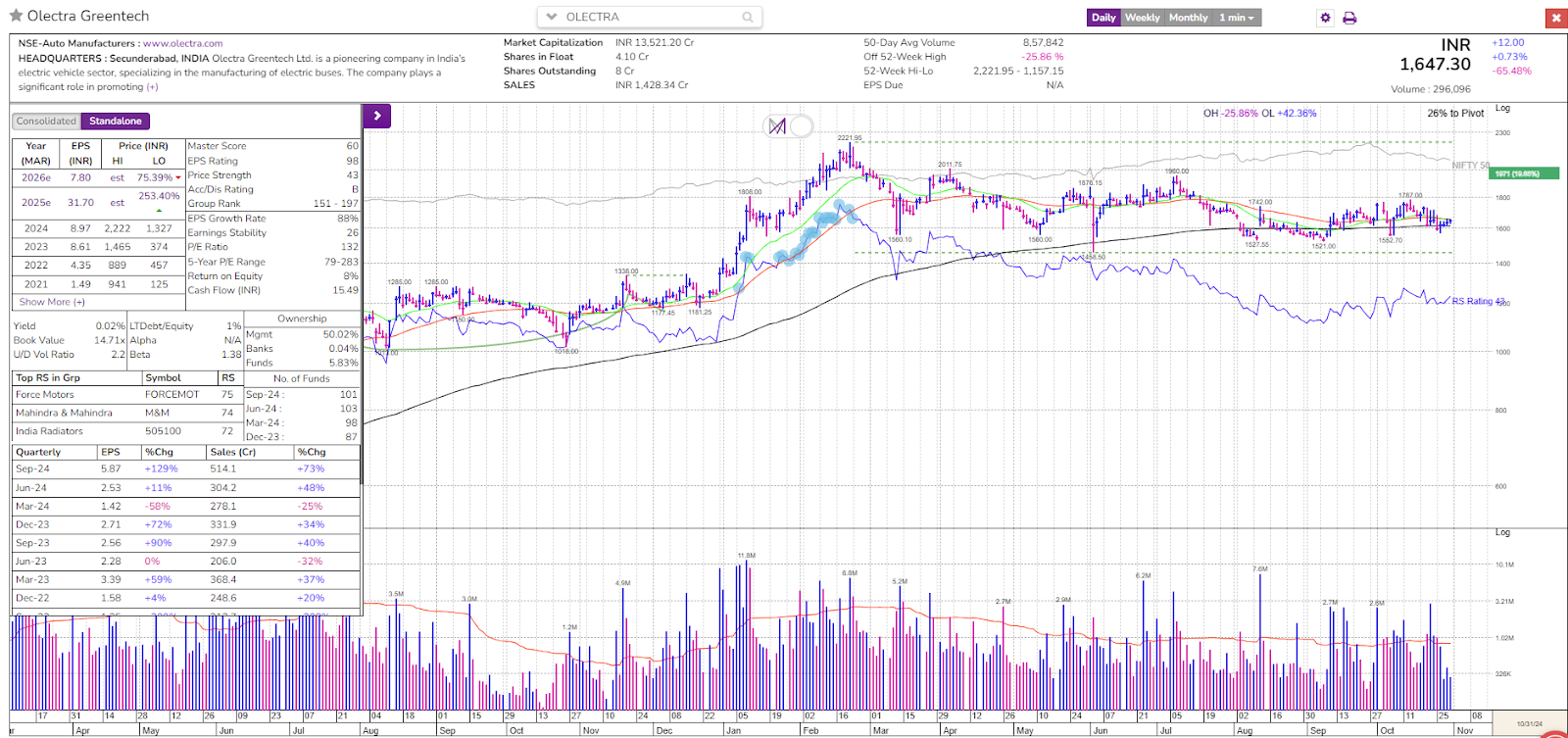This screenshot has height=738, width=1568.
Task: Click the 26% to Pivot text
Action: (x=1455, y=114)
